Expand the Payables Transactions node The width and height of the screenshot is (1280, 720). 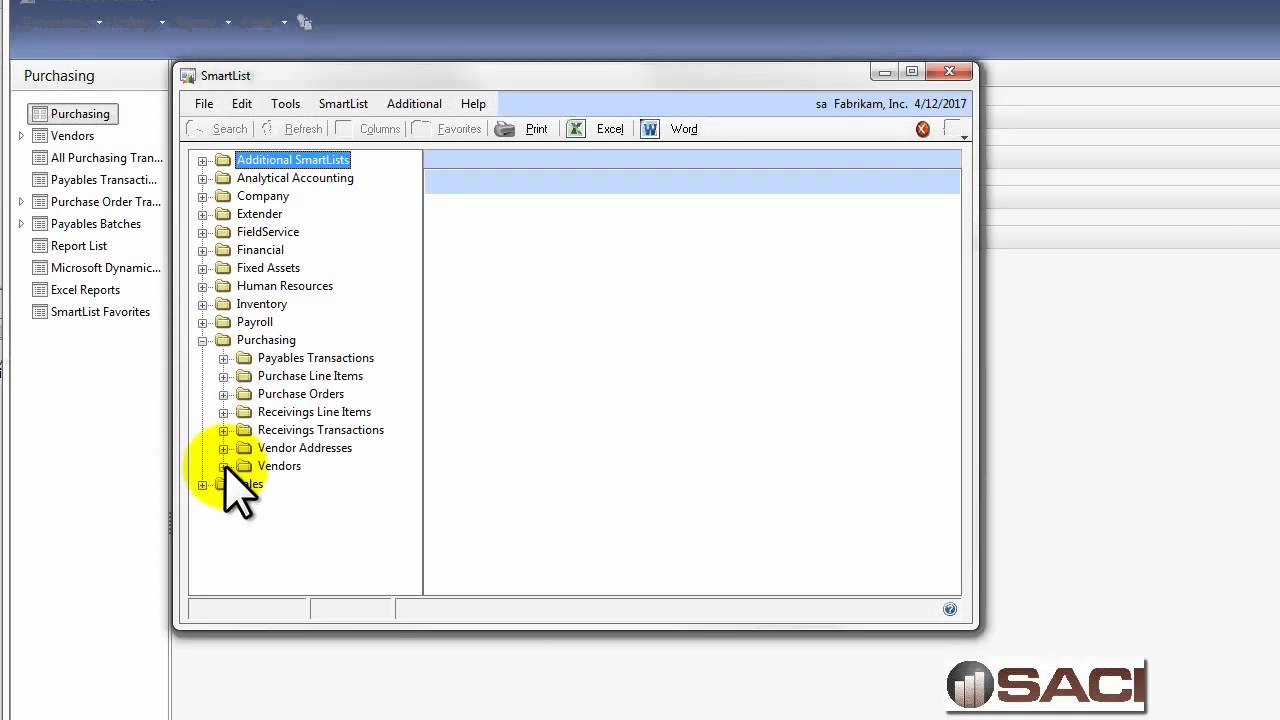224,359
